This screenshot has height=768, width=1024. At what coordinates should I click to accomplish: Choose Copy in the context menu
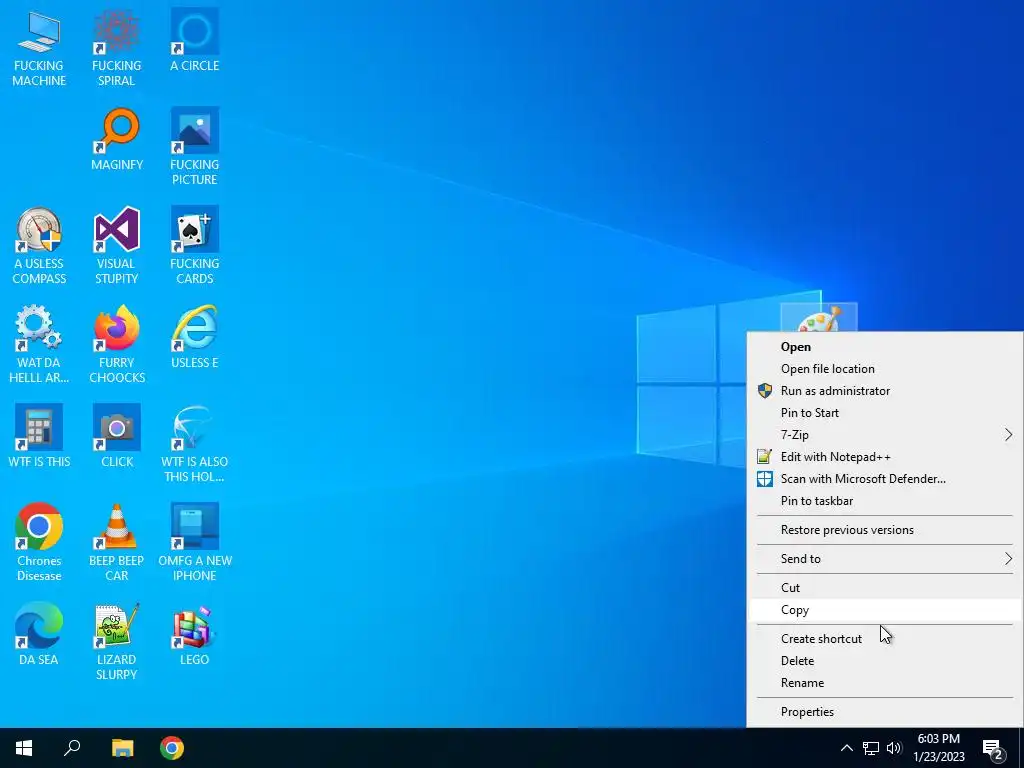[884, 610]
